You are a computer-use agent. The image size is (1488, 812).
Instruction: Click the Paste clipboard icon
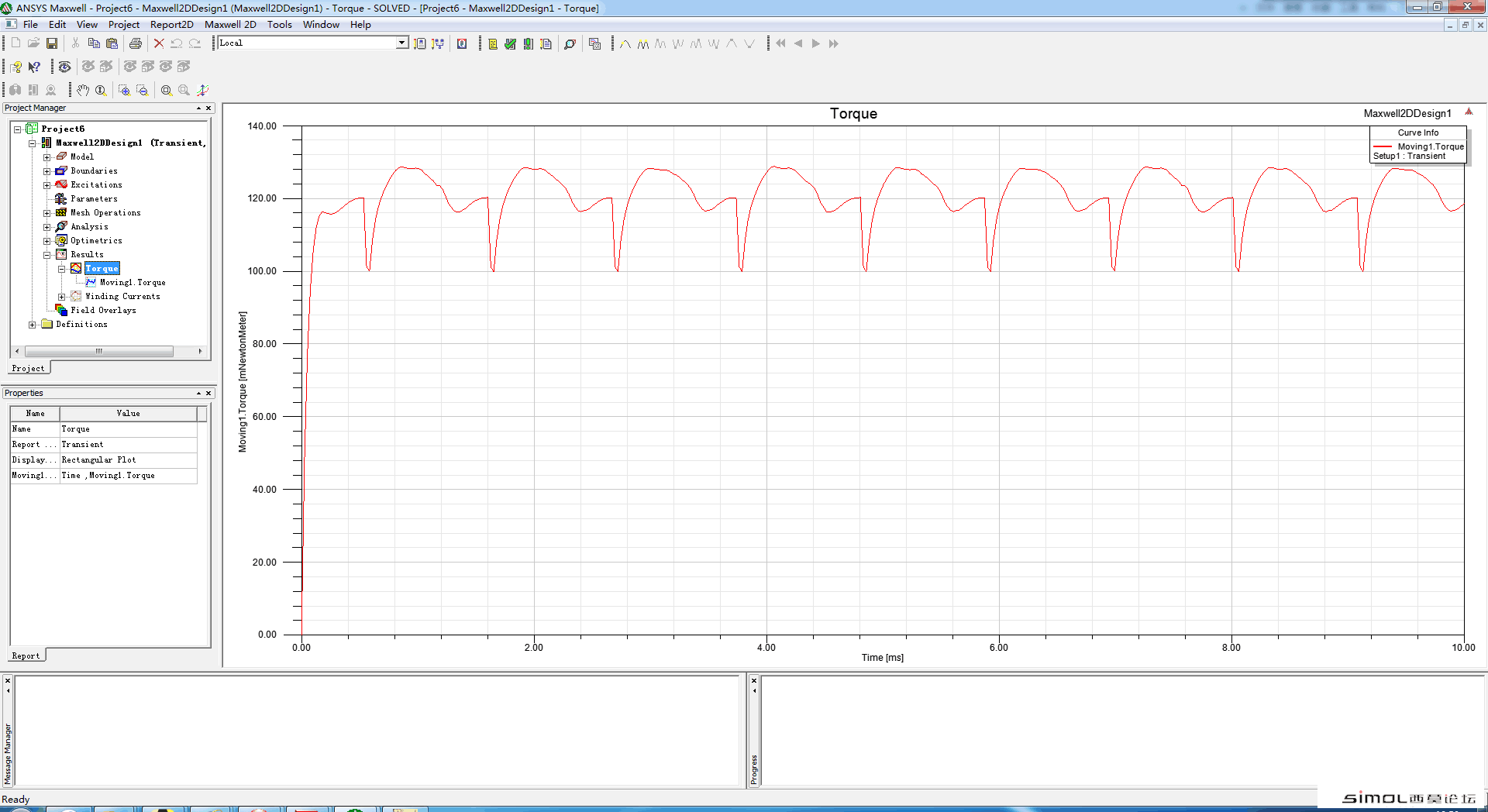click(x=112, y=43)
